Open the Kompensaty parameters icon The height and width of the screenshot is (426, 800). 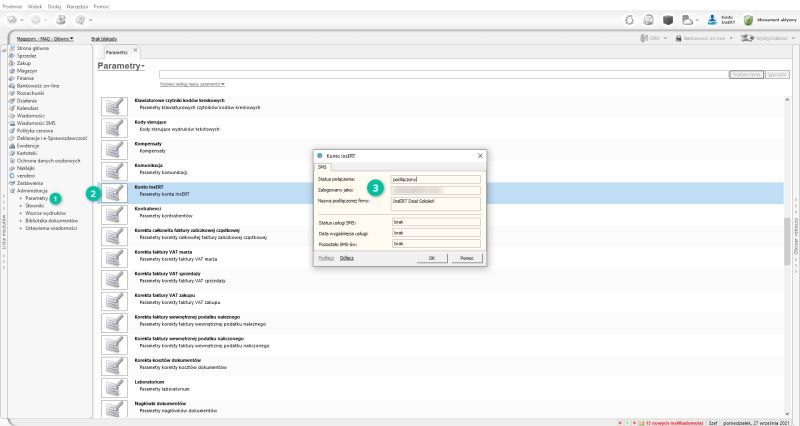point(114,150)
